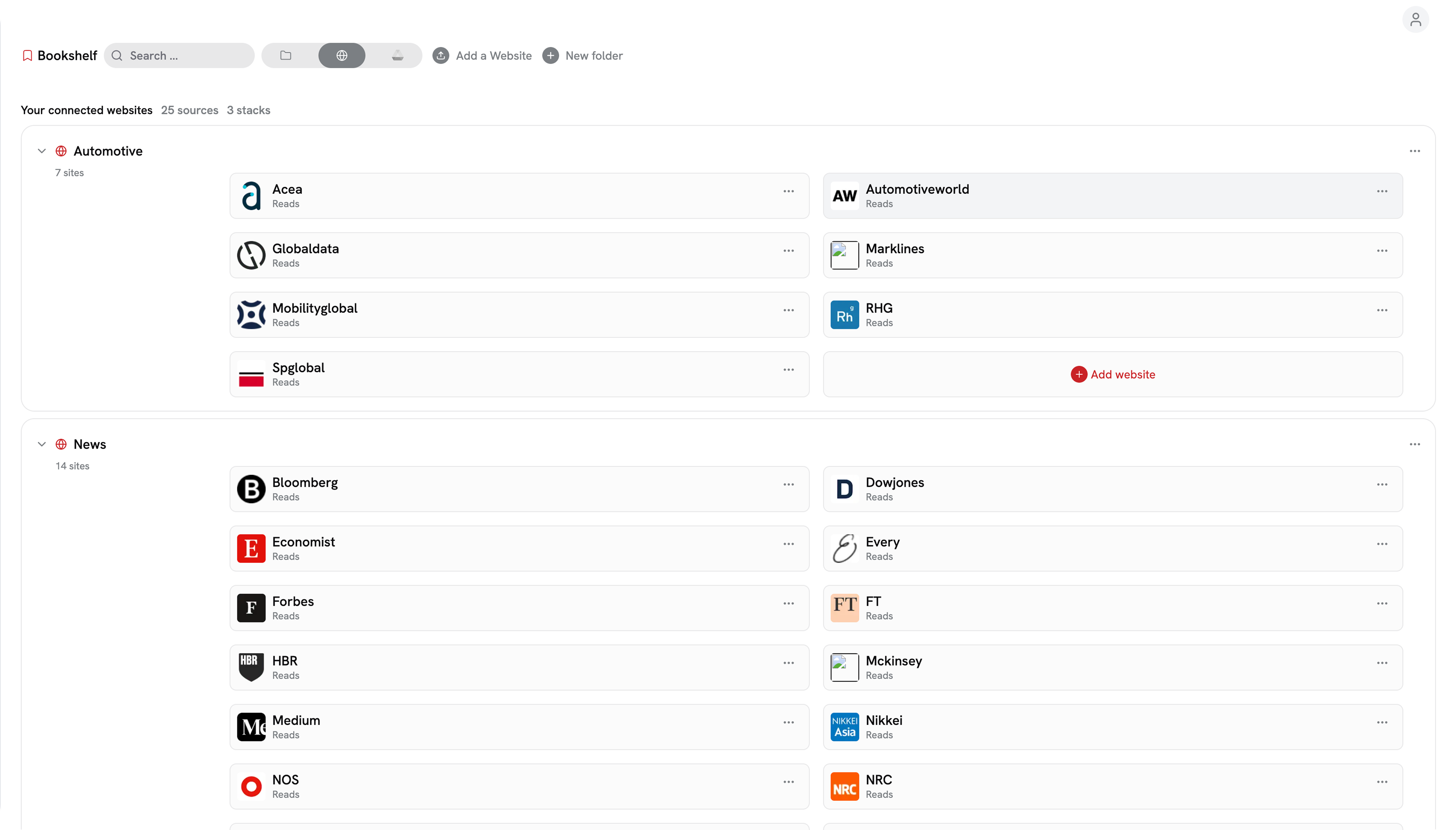Screen dimensions: 1456x830
Task: Click the NRC logo icon
Action: (844, 786)
